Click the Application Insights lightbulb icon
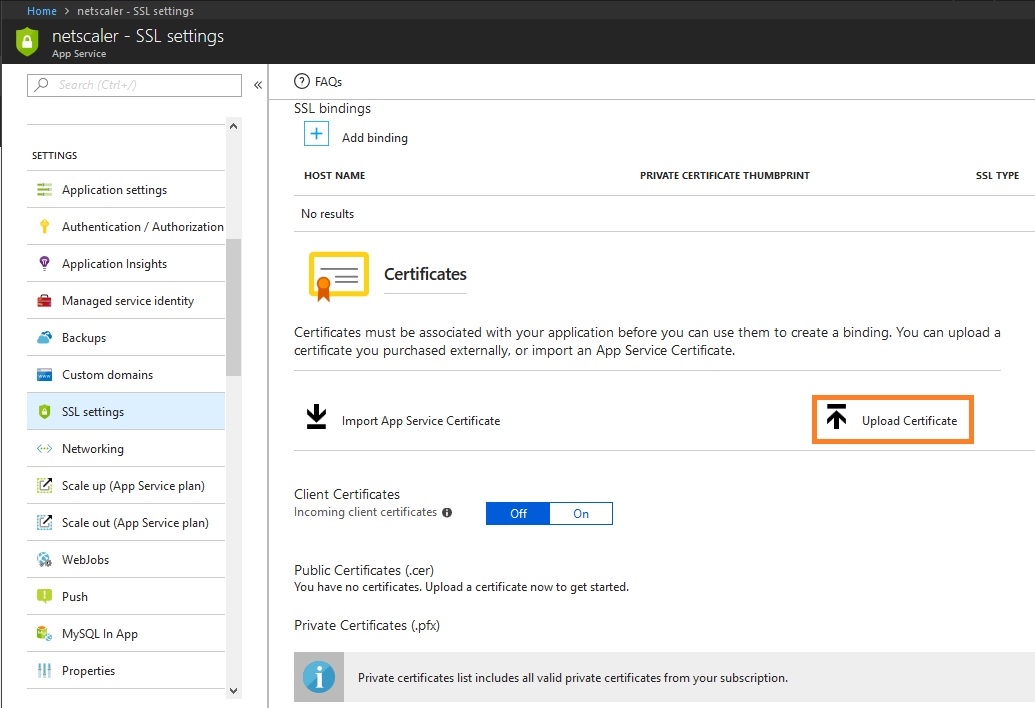The image size is (1035, 708). coord(44,264)
